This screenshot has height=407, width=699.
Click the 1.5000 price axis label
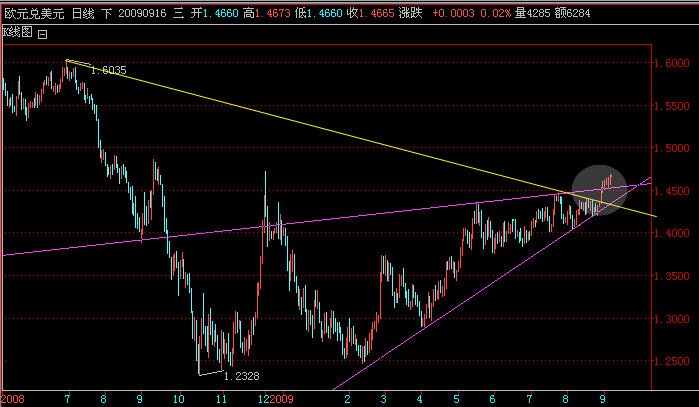pyautogui.click(x=671, y=148)
